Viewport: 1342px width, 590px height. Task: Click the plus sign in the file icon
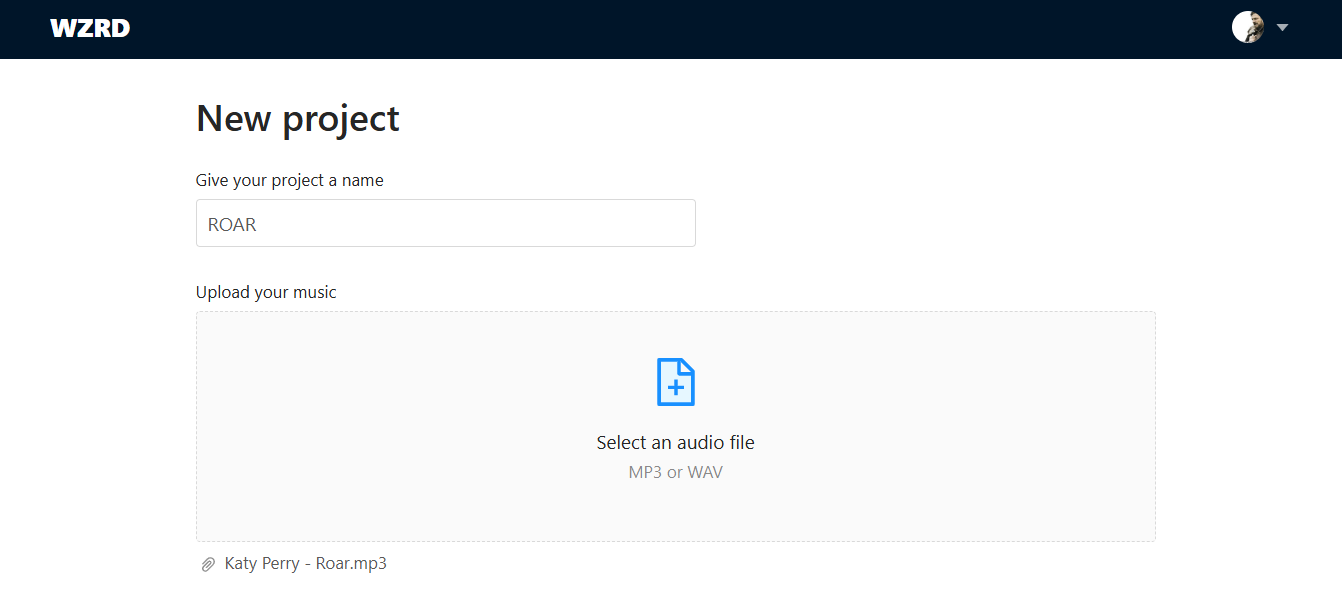[x=676, y=387]
